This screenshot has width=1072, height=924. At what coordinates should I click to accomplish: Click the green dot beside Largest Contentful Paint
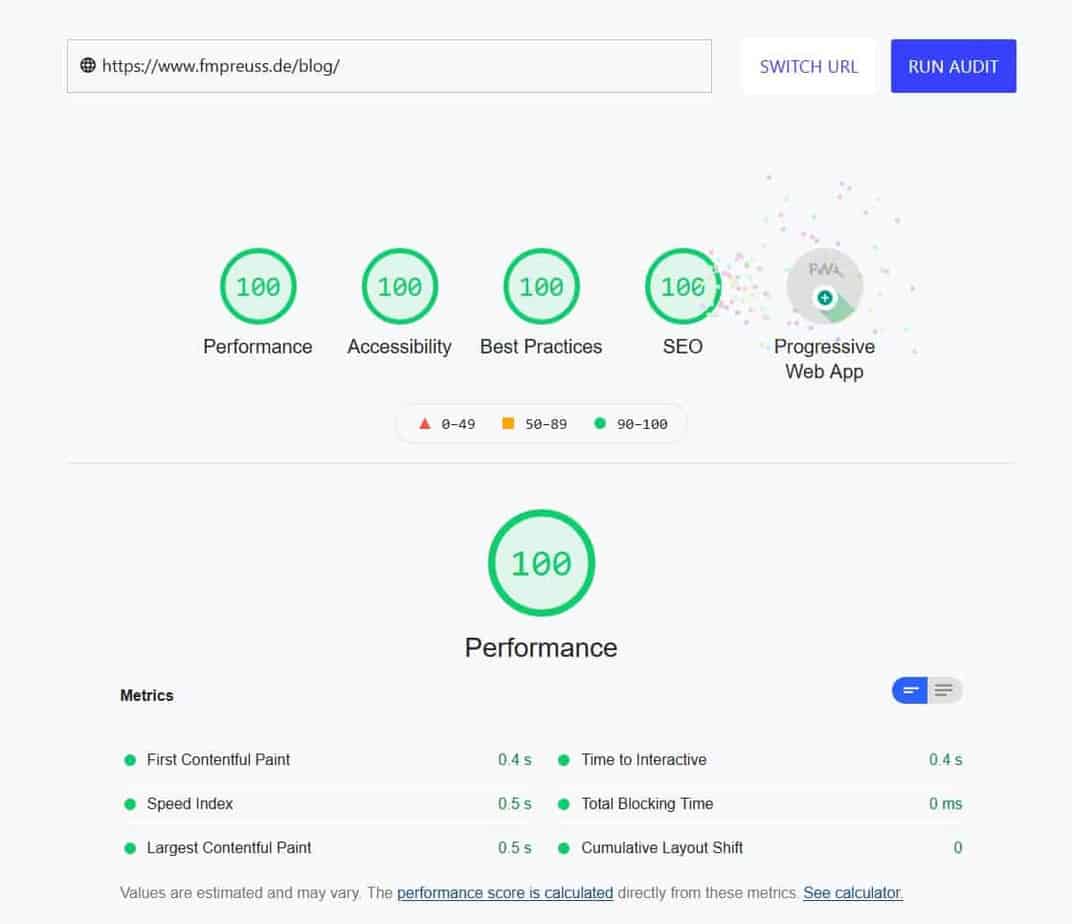point(130,848)
